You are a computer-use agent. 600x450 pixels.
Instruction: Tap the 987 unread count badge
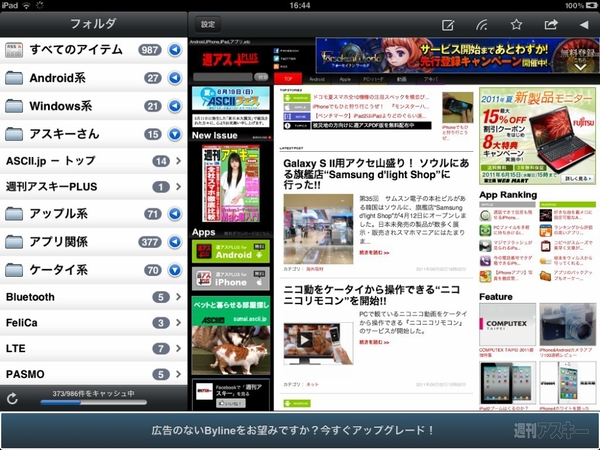click(x=150, y=50)
